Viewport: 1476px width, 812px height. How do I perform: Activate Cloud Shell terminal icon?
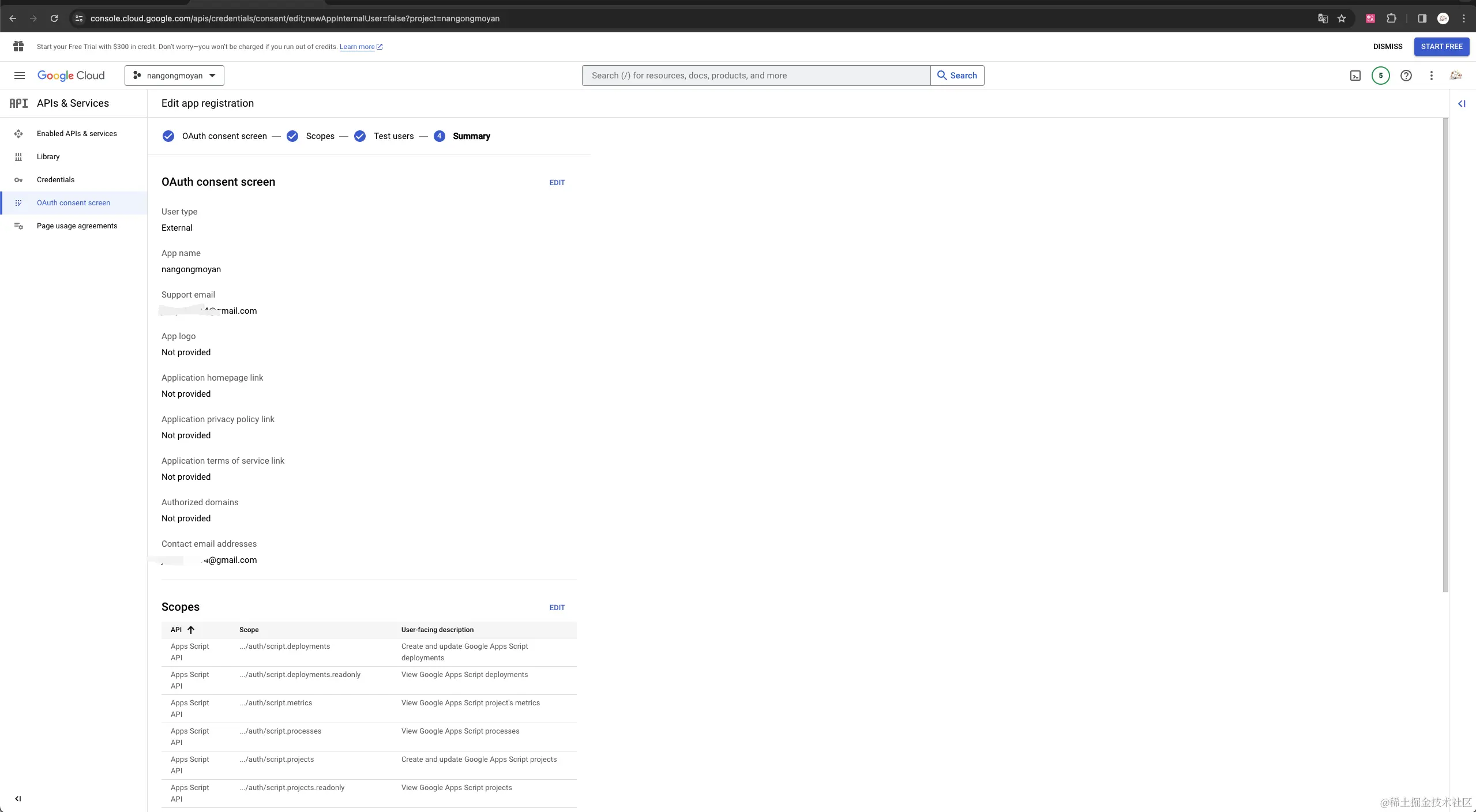1355,76
